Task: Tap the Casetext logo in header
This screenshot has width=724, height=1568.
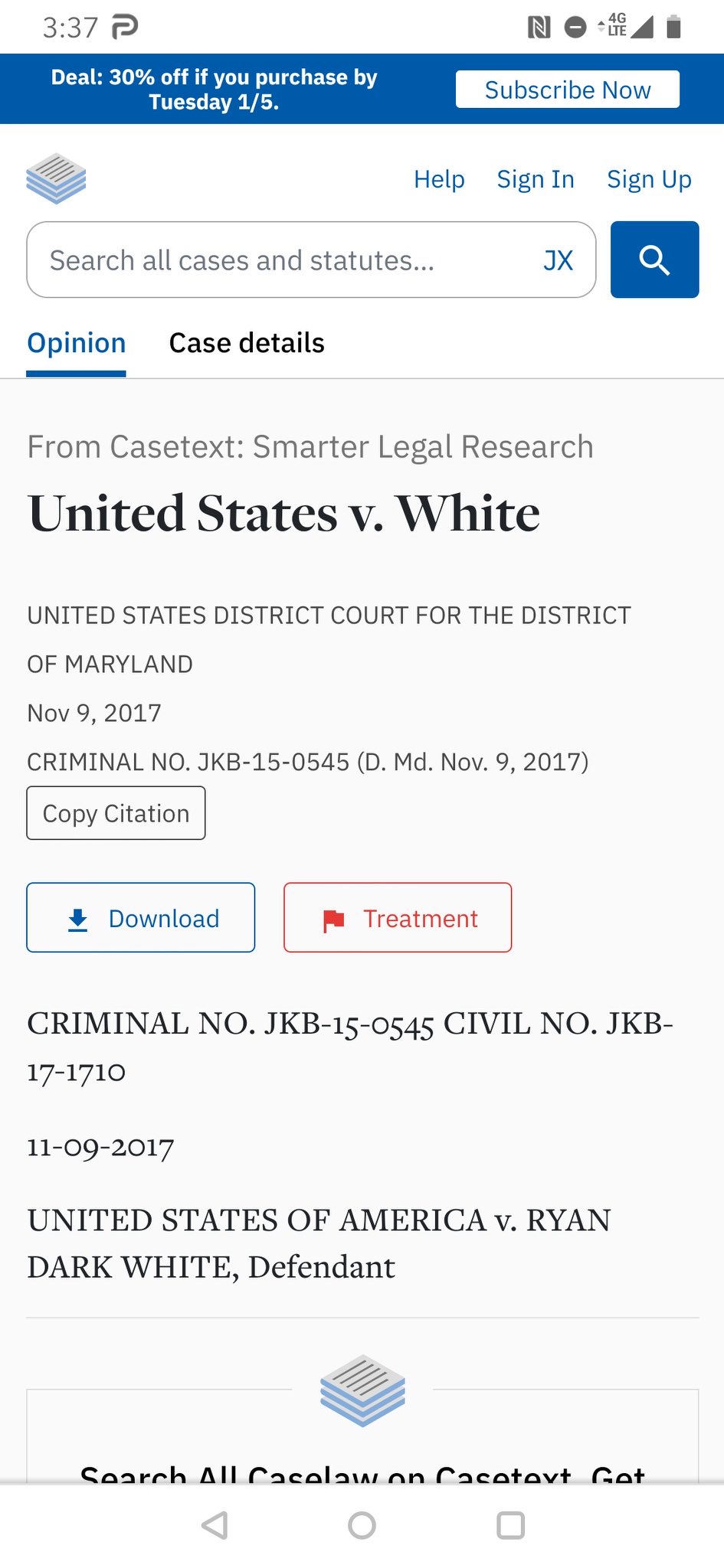Action: click(56, 179)
